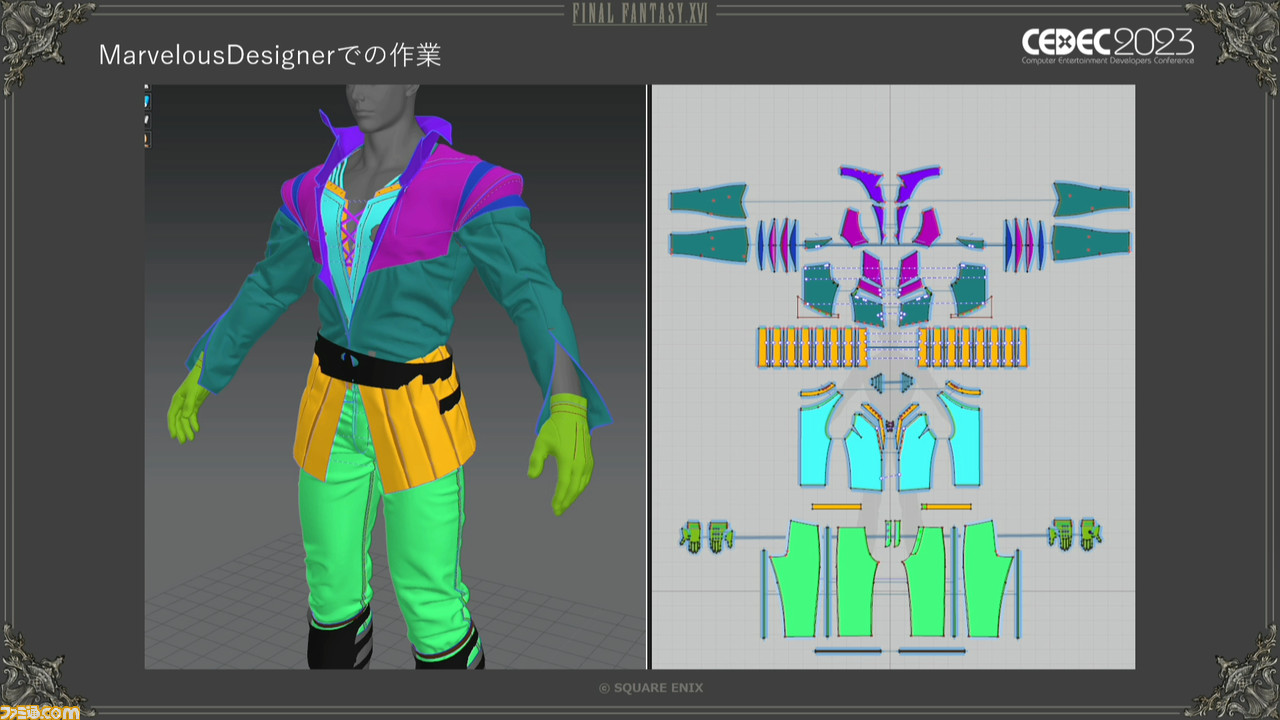Click the topmost small icon in 3D viewport corner

coord(147,88)
